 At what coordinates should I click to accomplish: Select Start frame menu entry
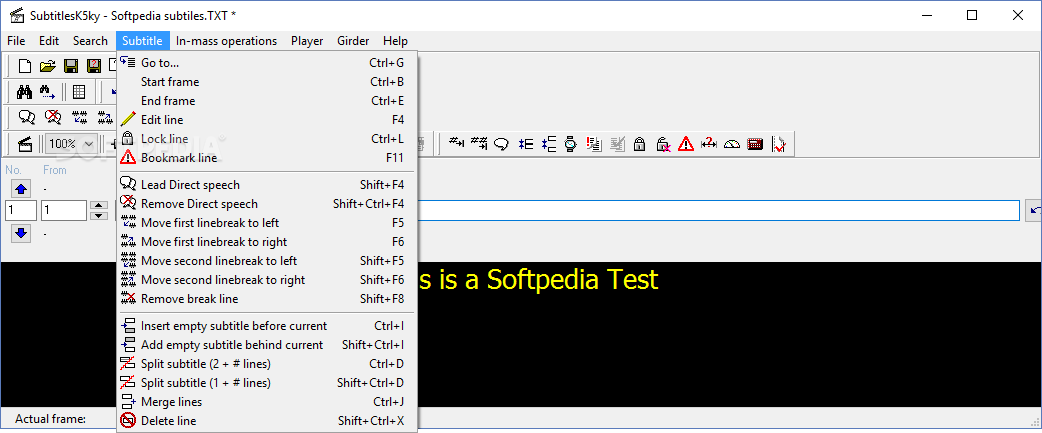click(266, 82)
